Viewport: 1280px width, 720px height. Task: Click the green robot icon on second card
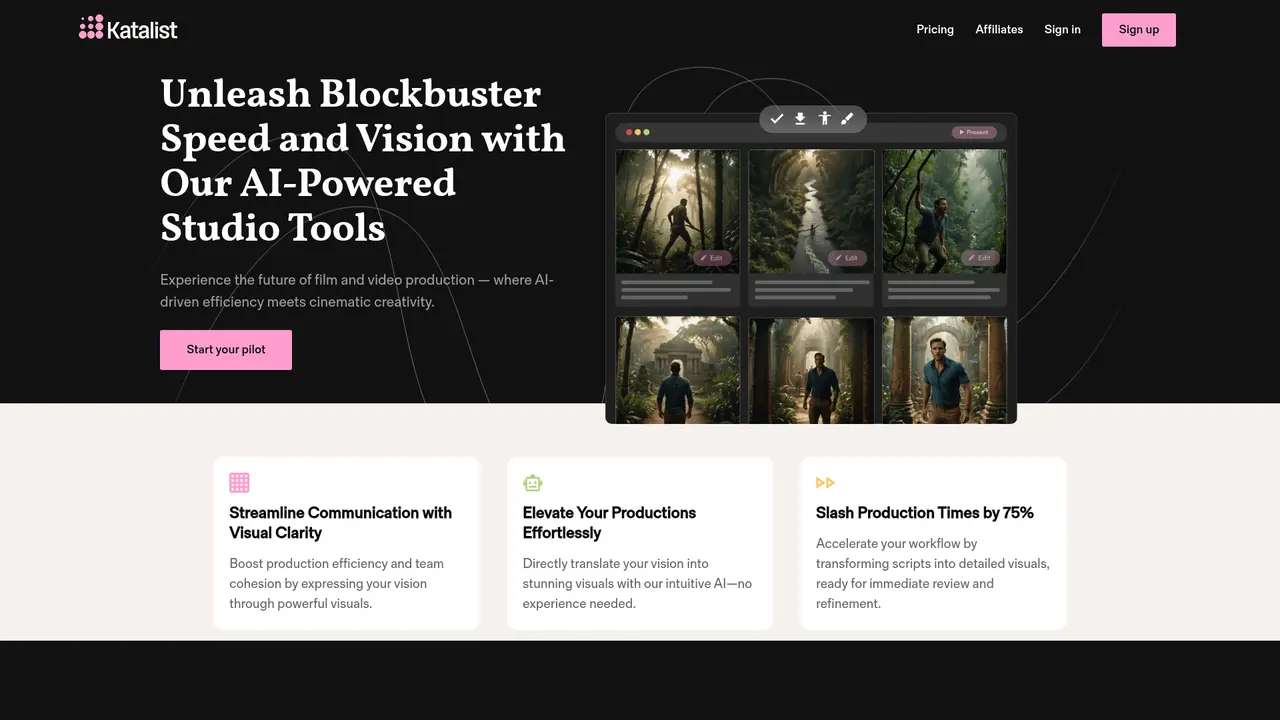(x=533, y=483)
